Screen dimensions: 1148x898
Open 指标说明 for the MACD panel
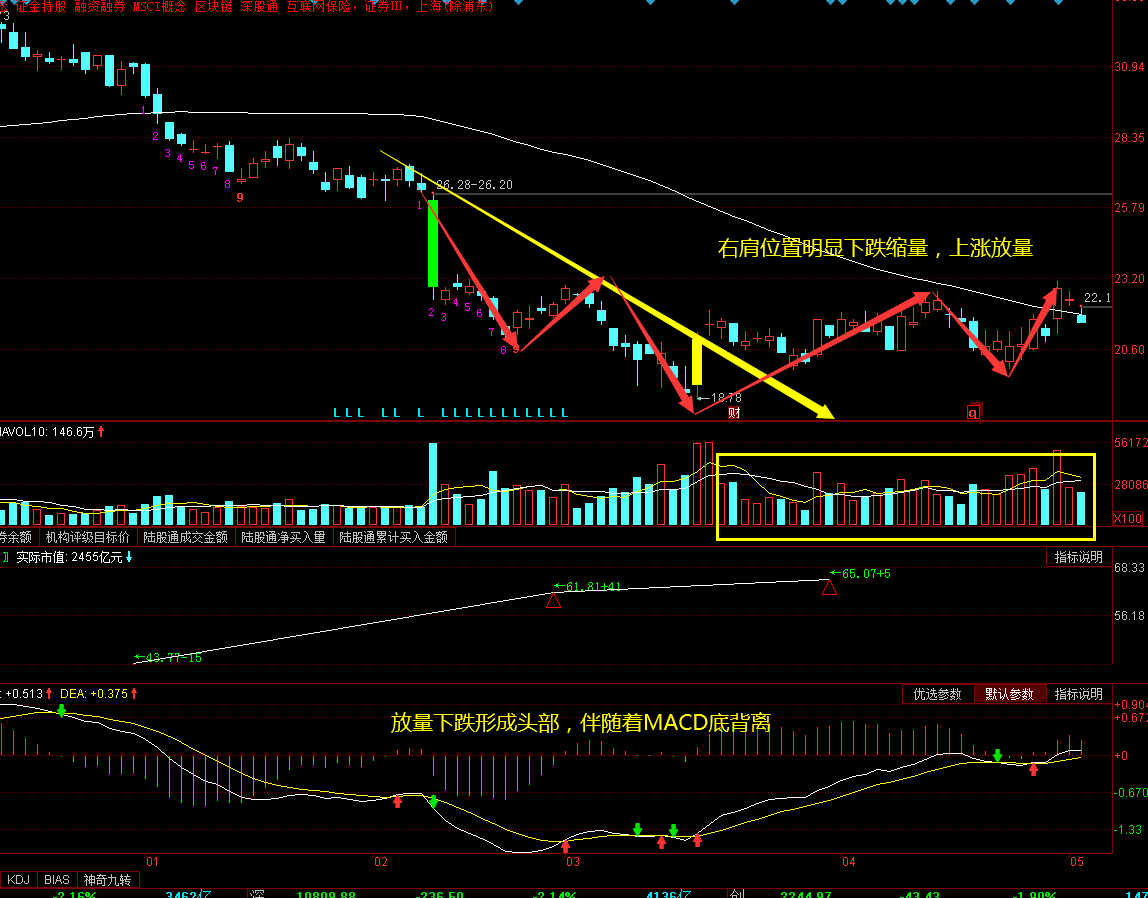click(1079, 694)
